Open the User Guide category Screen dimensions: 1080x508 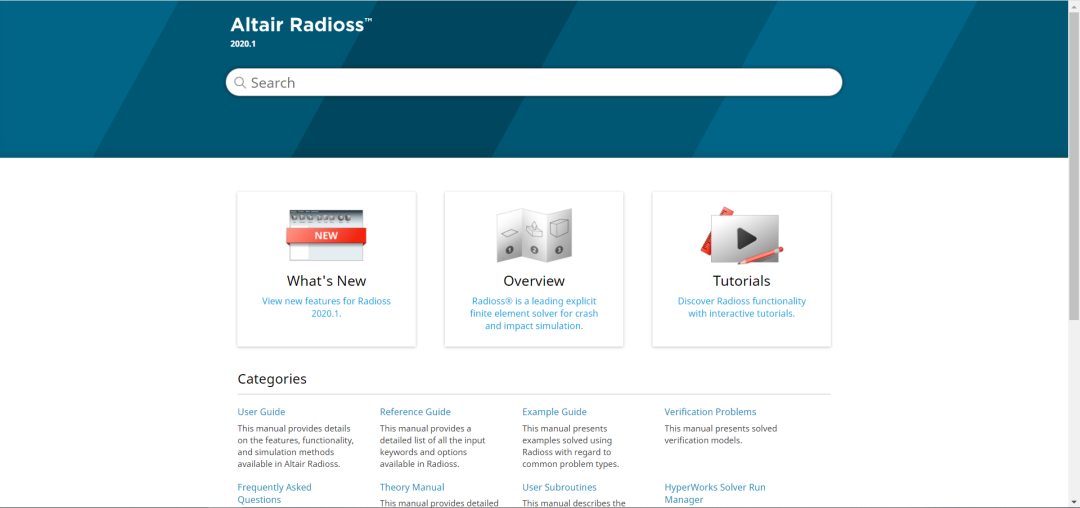tap(261, 412)
